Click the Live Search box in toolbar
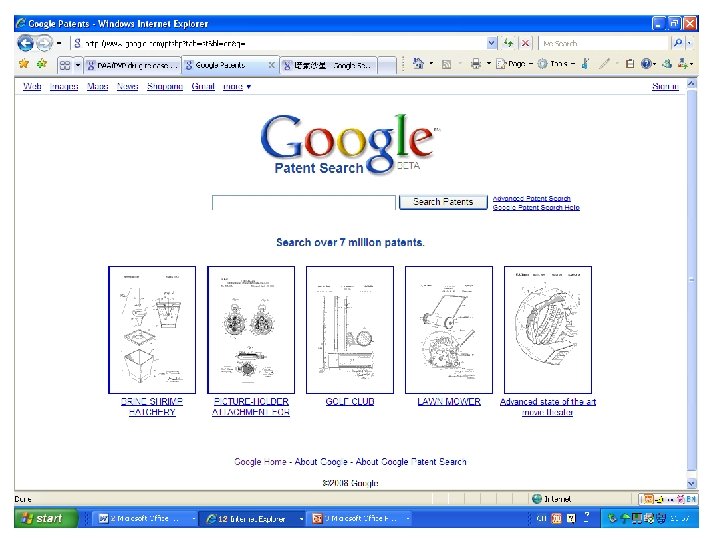The image size is (720, 540). tap(603, 44)
